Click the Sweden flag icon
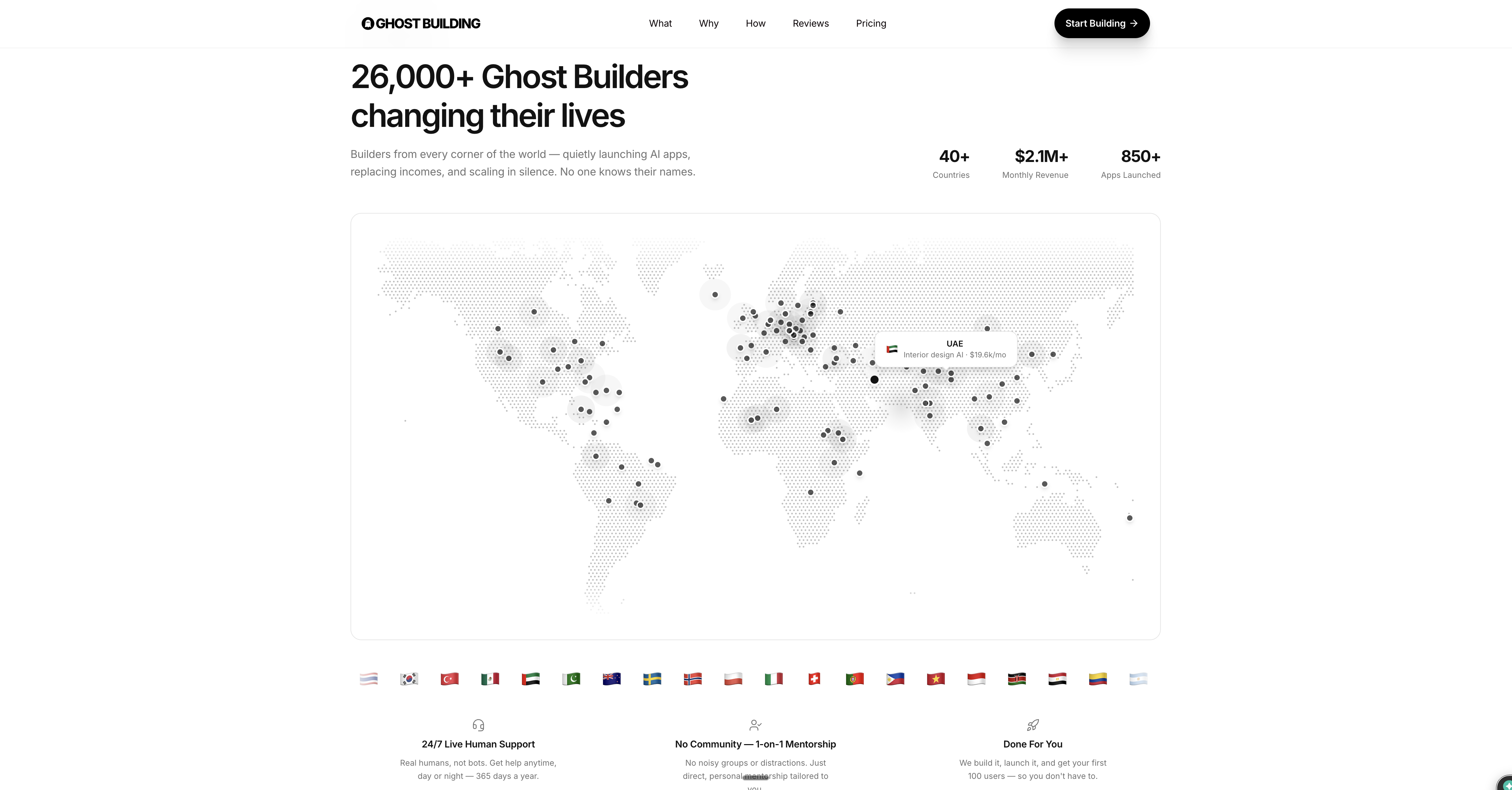 pos(652,679)
